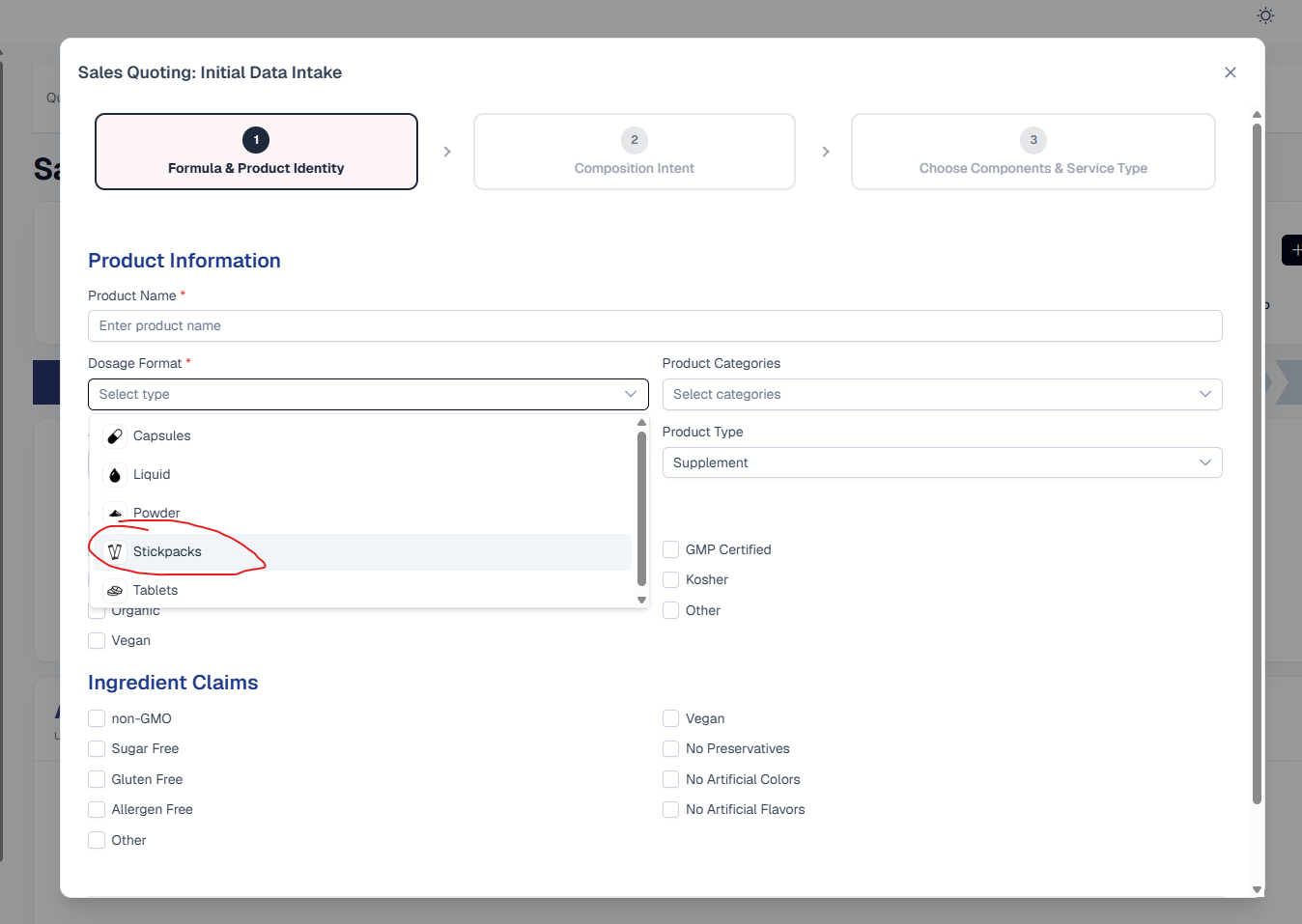Click the Product Name input field

[655, 325]
